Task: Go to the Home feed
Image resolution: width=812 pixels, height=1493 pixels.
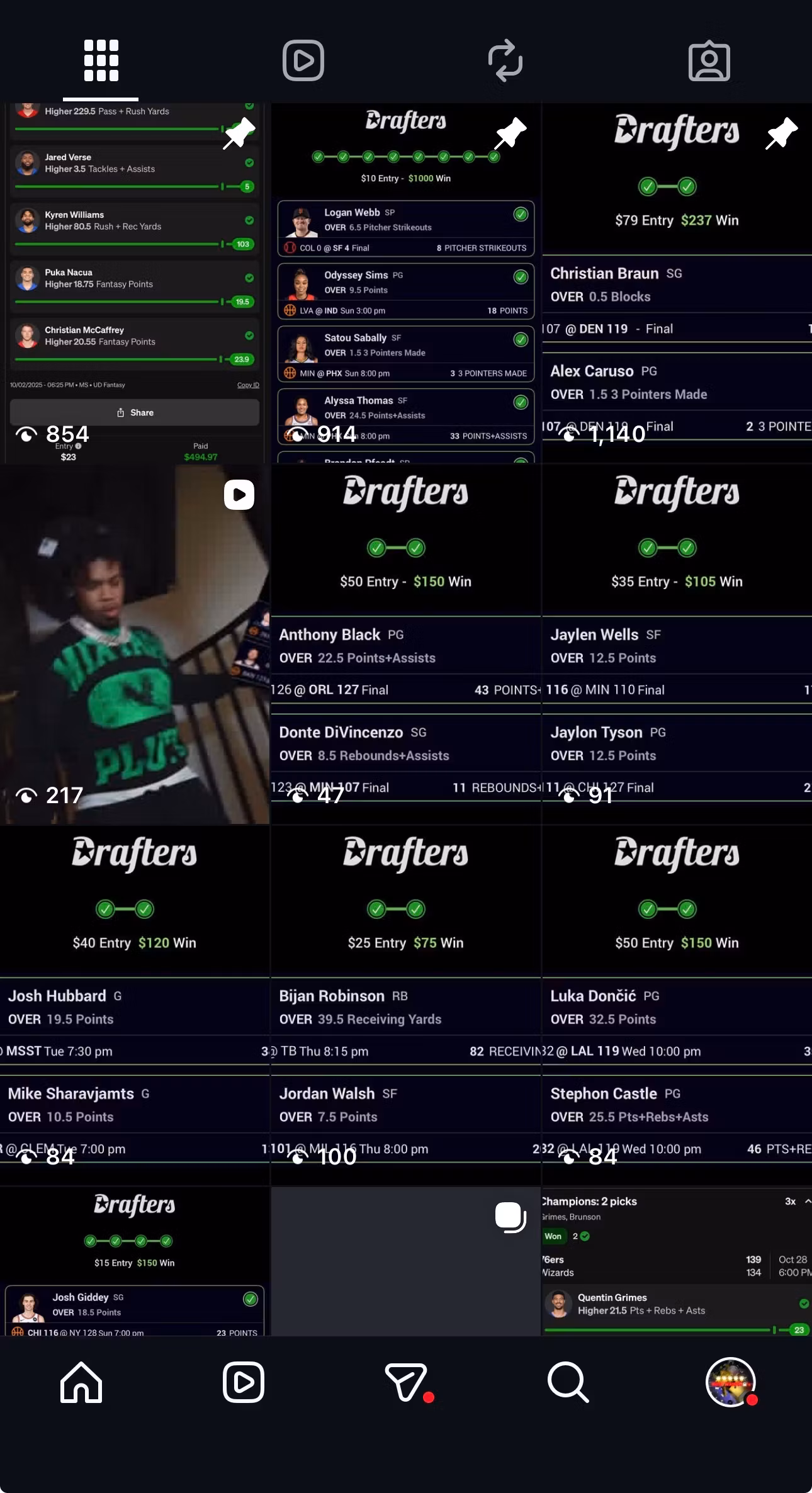Action: point(81,1382)
